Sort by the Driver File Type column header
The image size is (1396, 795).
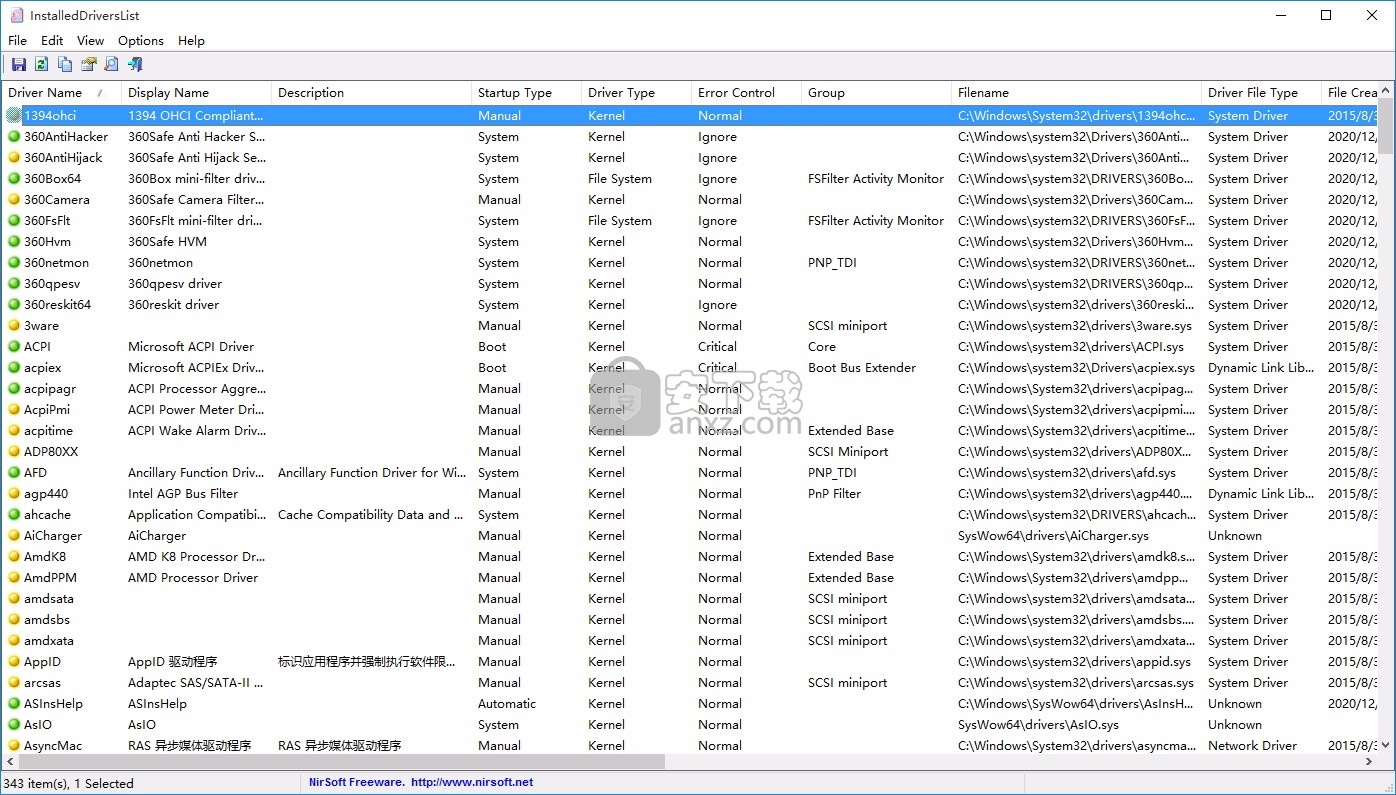coord(1261,93)
